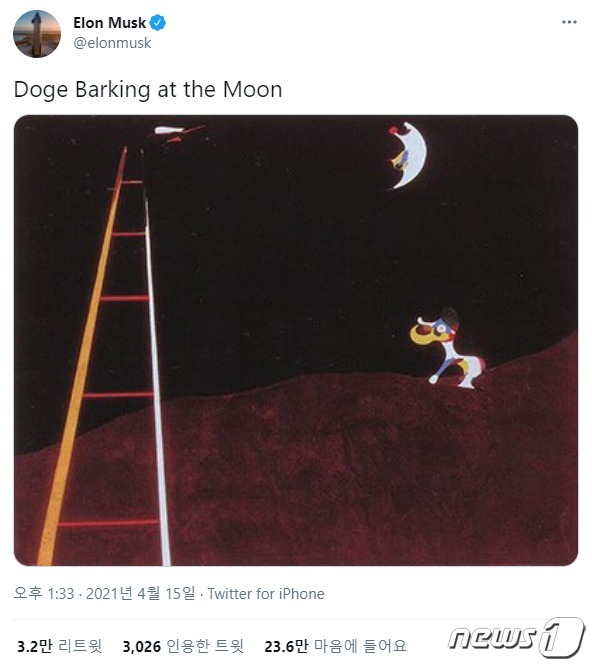This screenshot has width=592, height=667.
Task: Click the colorful dog in the painting
Action: coord(448,348)
